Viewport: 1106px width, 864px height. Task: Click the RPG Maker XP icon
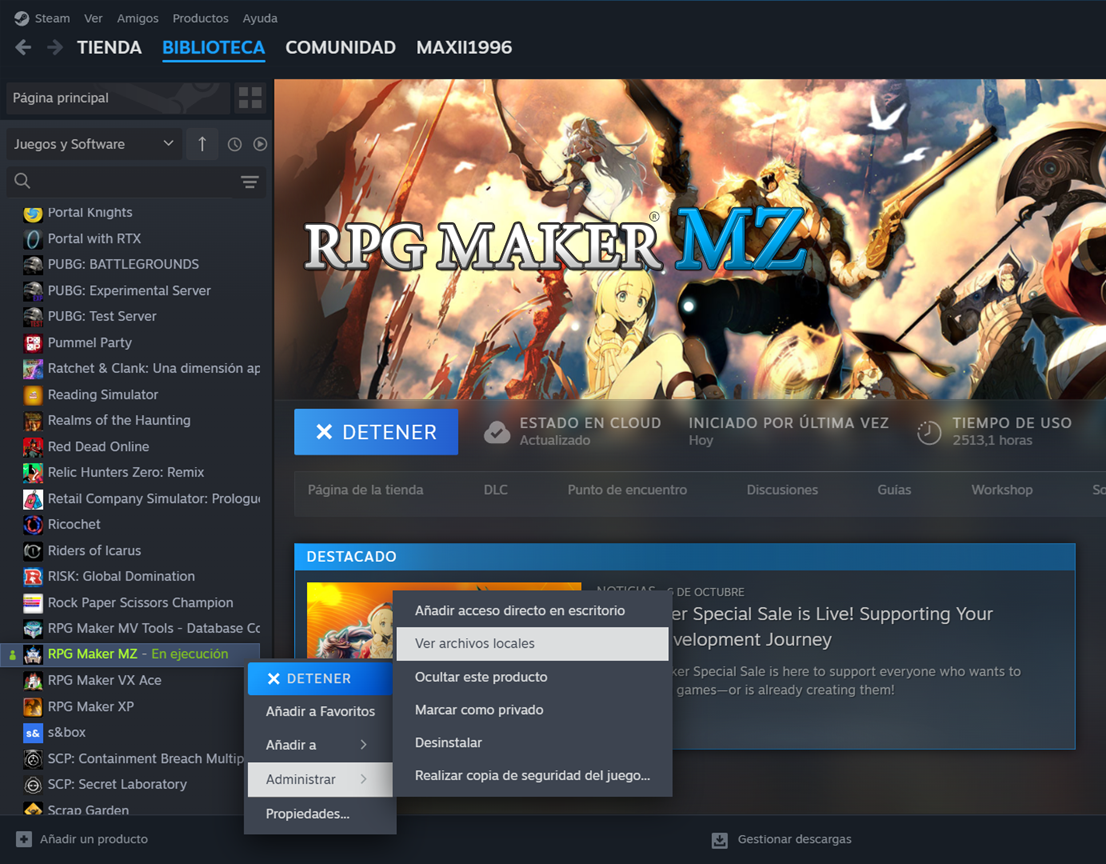click(x=33, y=707)
